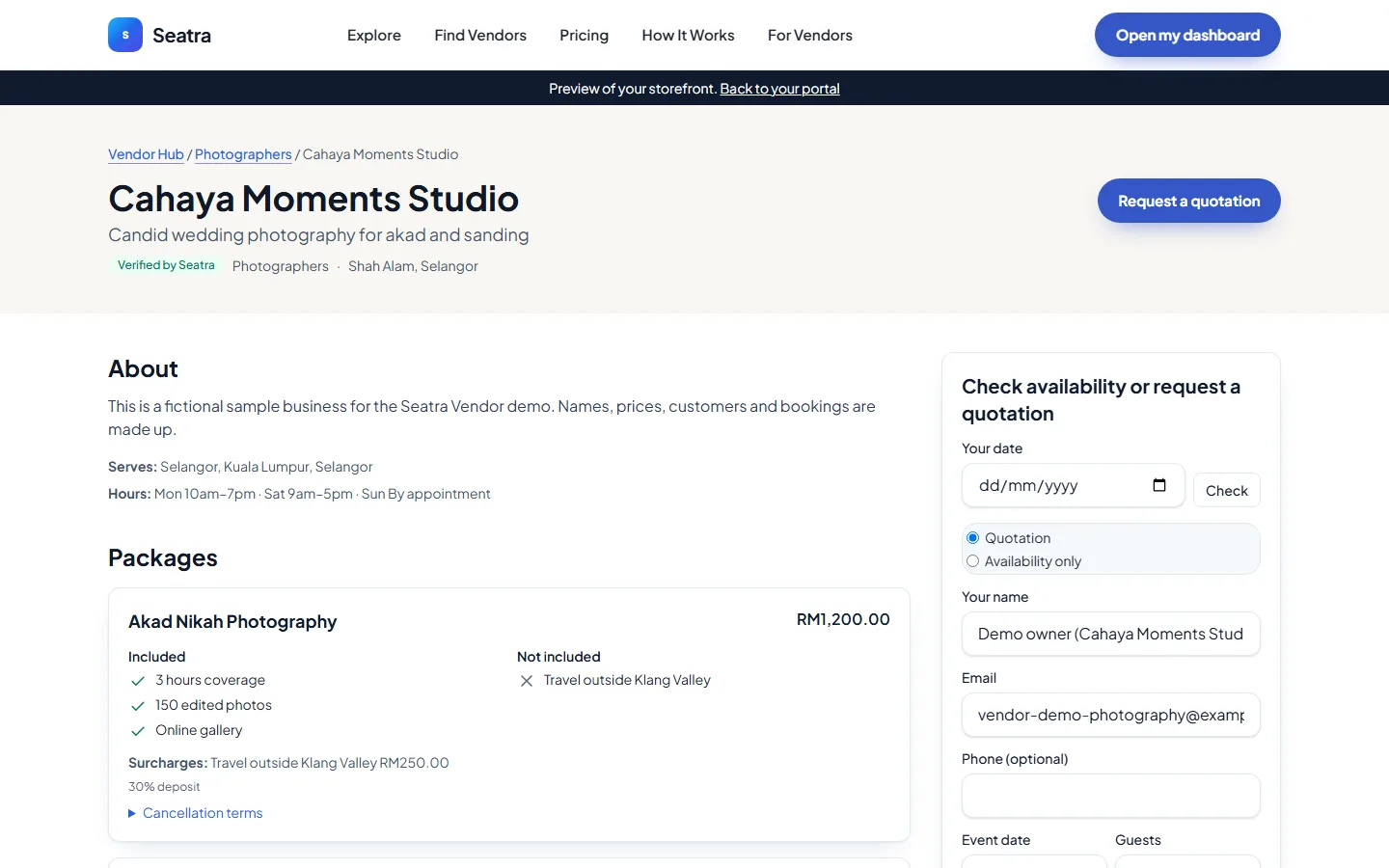Viewport: 1389px width, 868px height.
Task: Open the Photographers breadcrumb link
Action: pos(243,154)
